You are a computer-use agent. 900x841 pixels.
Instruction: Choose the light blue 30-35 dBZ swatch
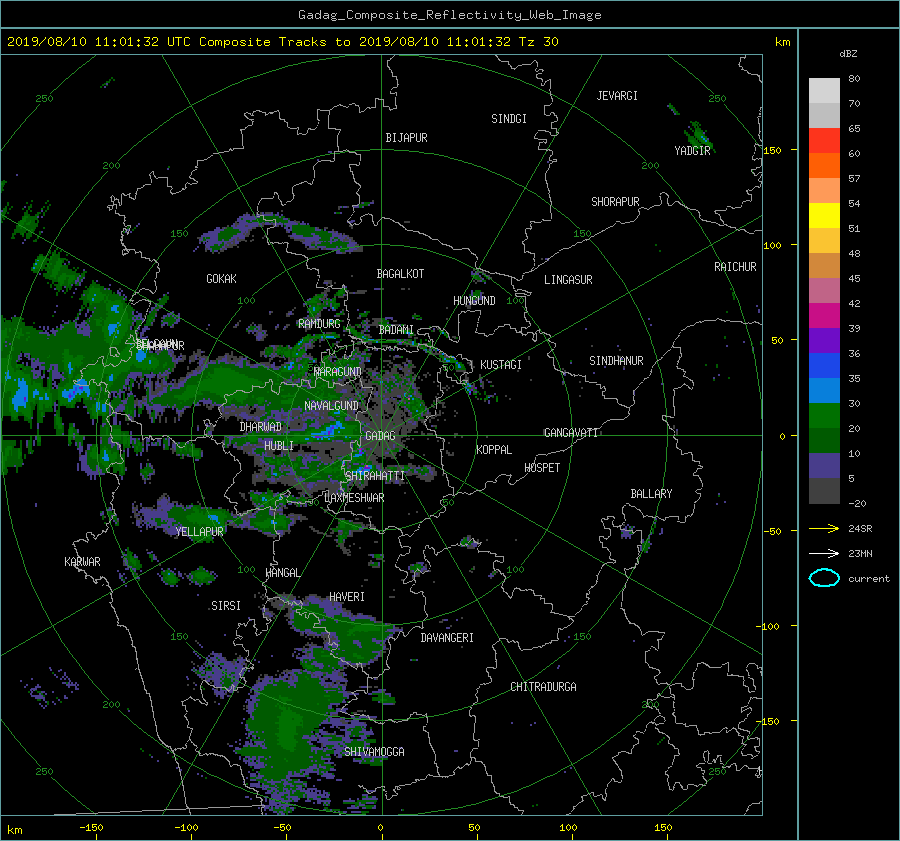coord(824,390)
